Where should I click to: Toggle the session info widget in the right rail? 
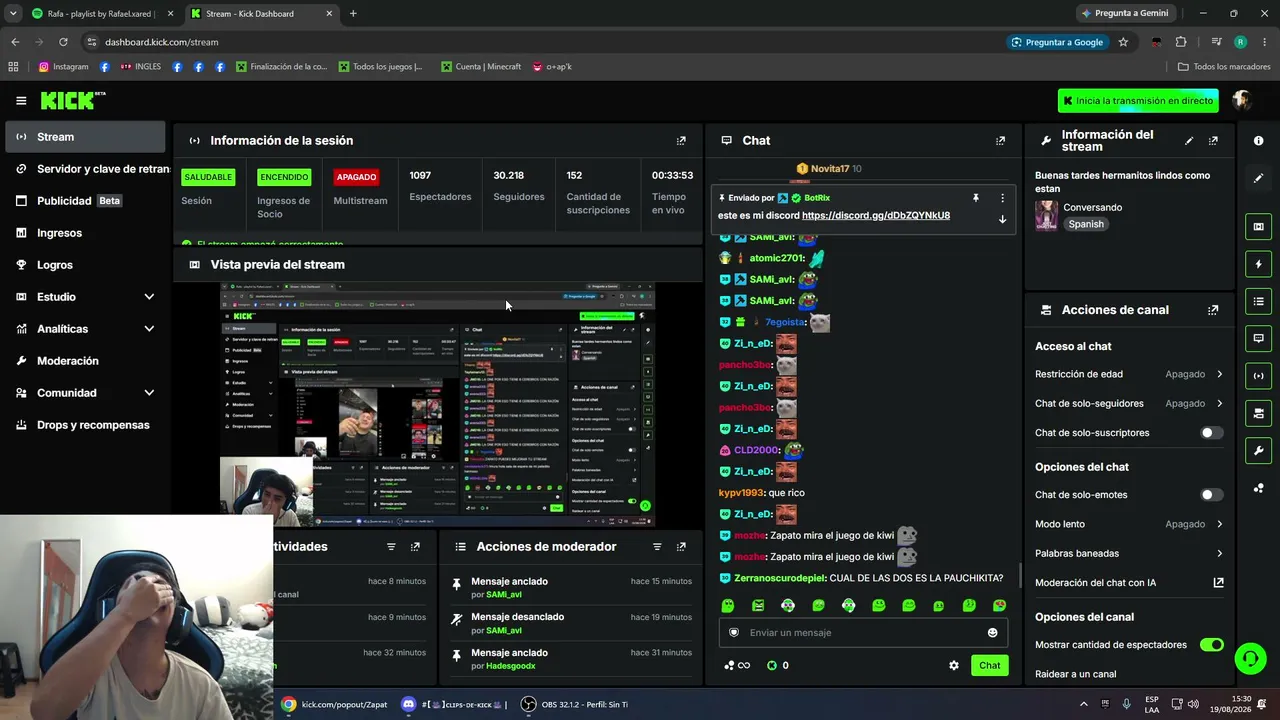1258,376
